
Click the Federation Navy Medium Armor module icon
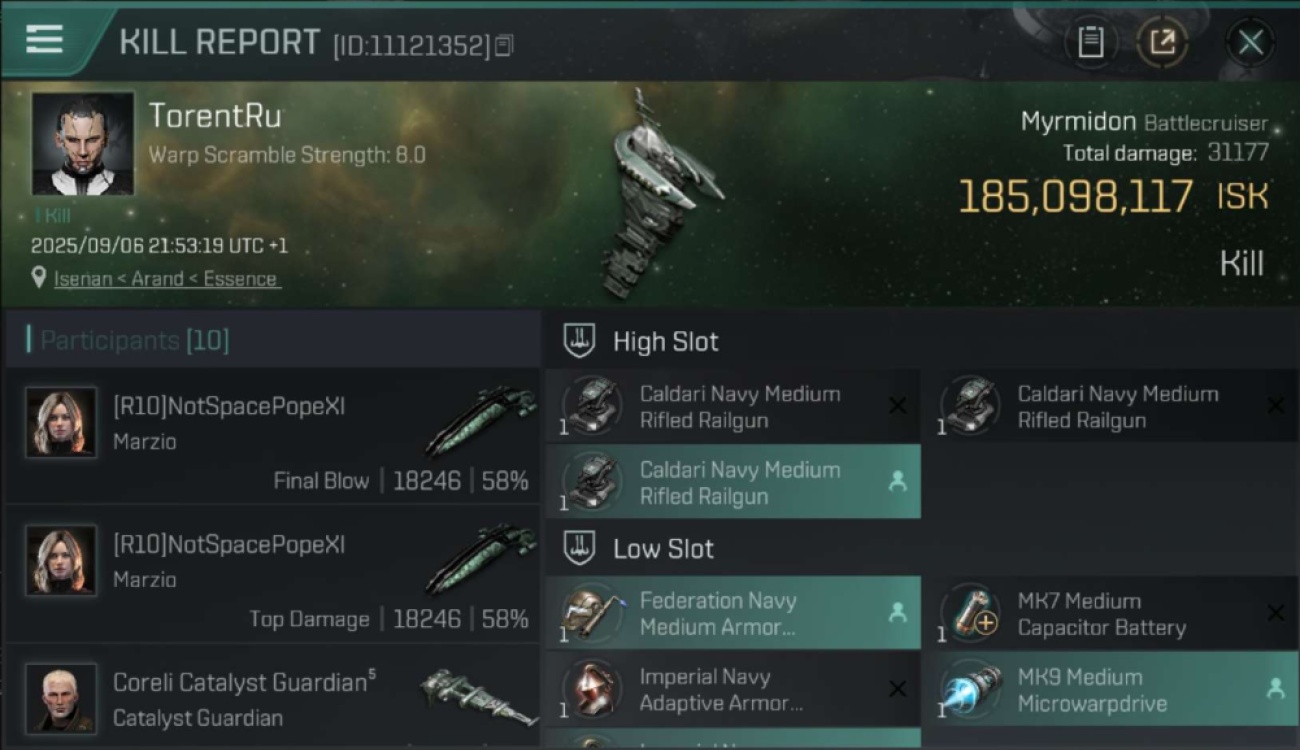click(x=590, y=614)
